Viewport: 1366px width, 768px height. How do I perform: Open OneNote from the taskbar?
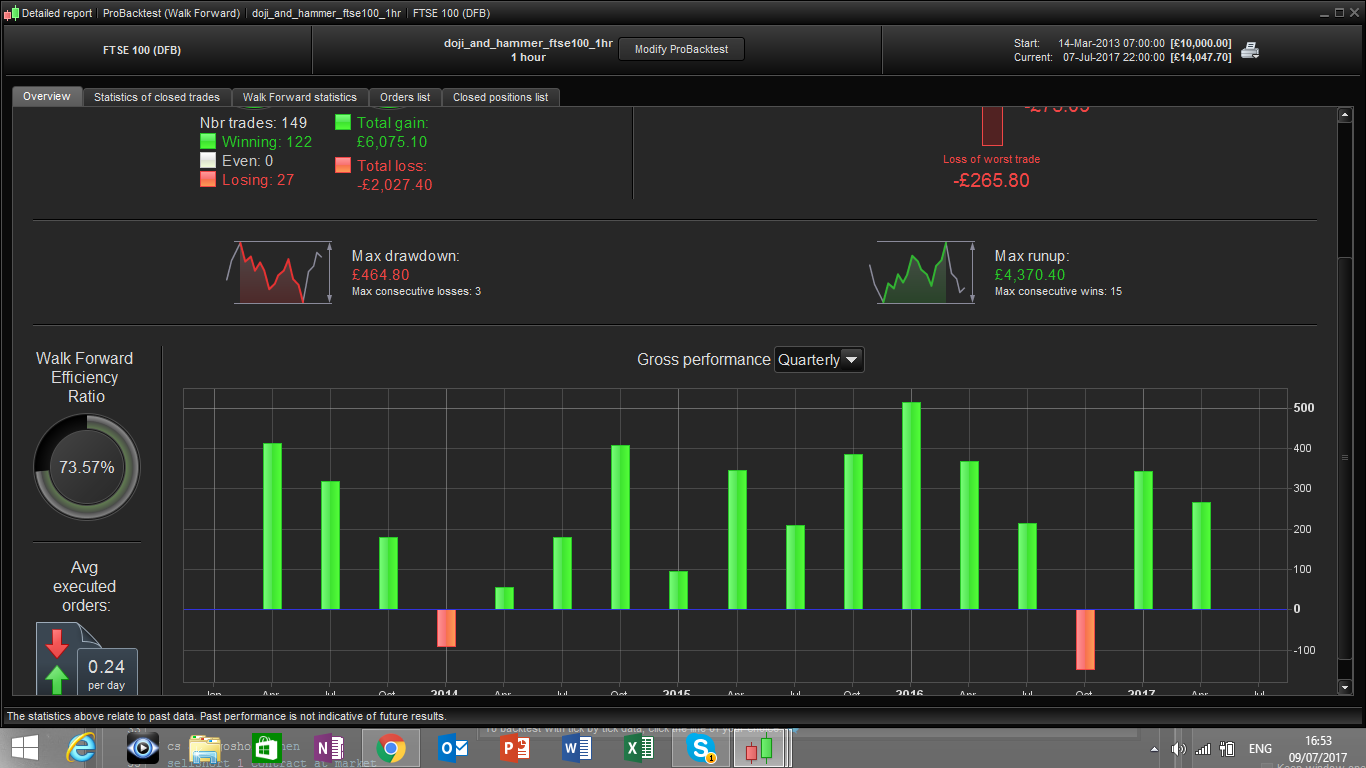click(328, 747)
